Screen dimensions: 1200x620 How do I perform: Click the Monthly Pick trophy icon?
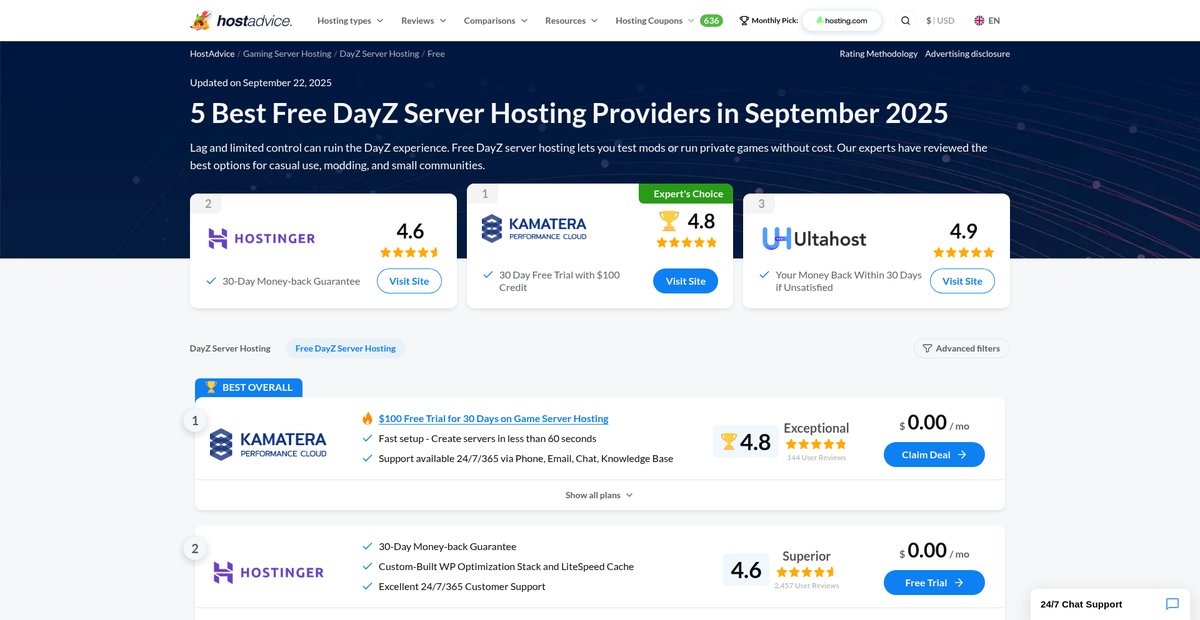pos(743,20)
